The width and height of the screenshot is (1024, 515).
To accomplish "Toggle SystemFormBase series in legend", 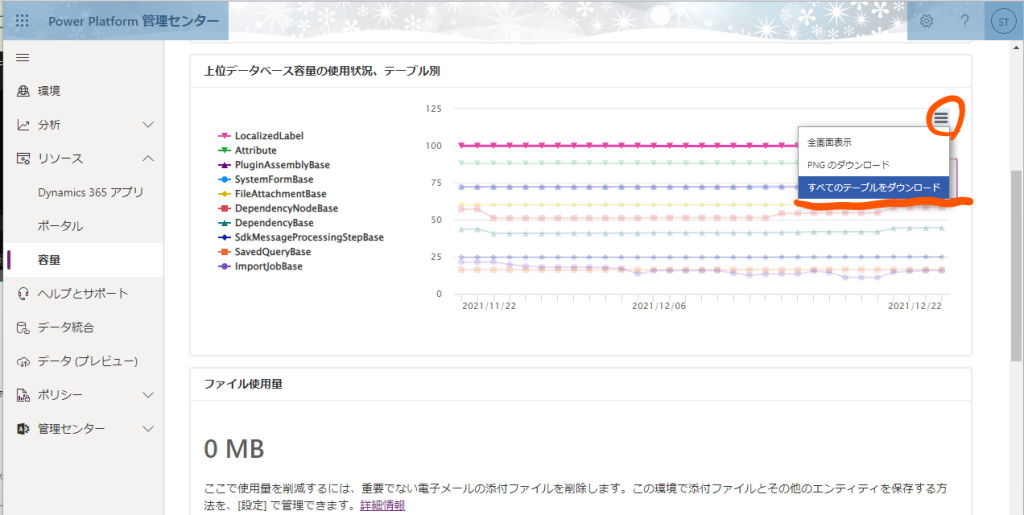I will coord(266,179).
